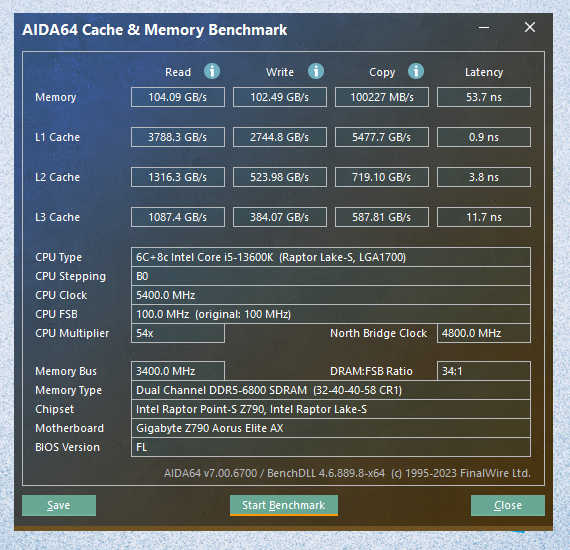
Task: Click the Copy info icon
Action: [416, 71]
